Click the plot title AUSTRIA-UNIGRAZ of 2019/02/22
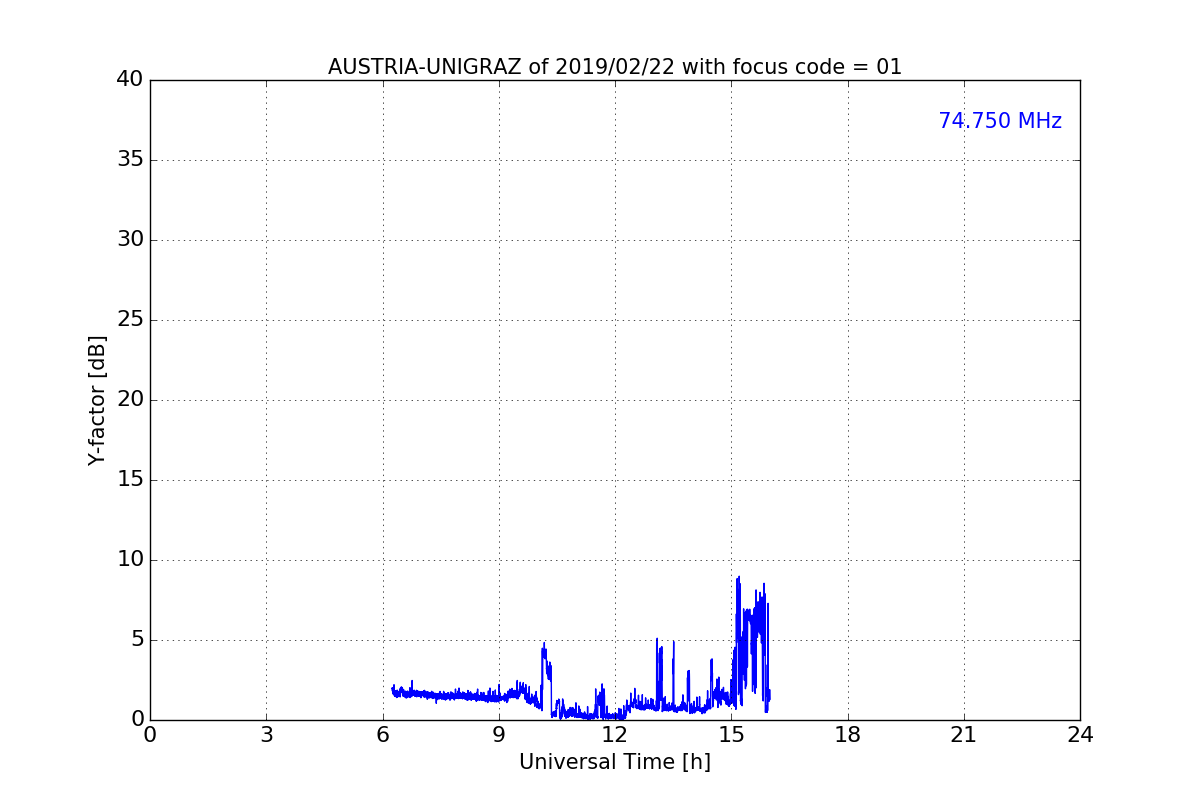 (615, 67)
